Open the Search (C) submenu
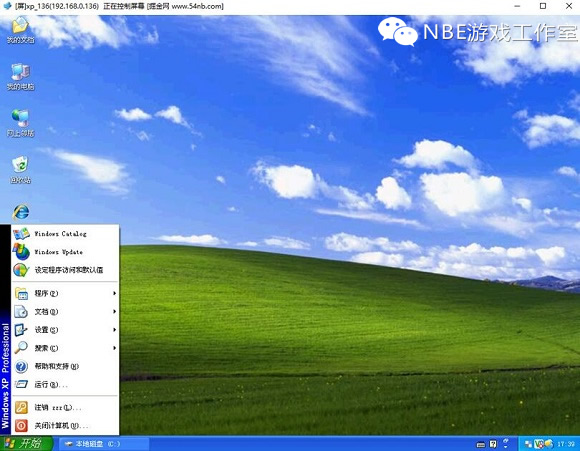This screenshot has width=580, height=451. click(65, 348)
